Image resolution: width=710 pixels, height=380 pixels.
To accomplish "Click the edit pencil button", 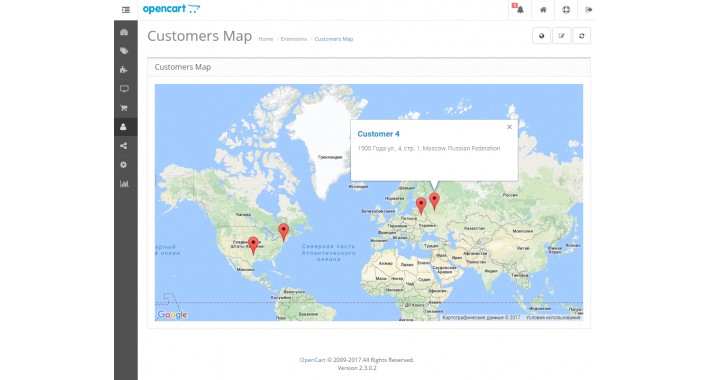I will click(x=561, y=36).
